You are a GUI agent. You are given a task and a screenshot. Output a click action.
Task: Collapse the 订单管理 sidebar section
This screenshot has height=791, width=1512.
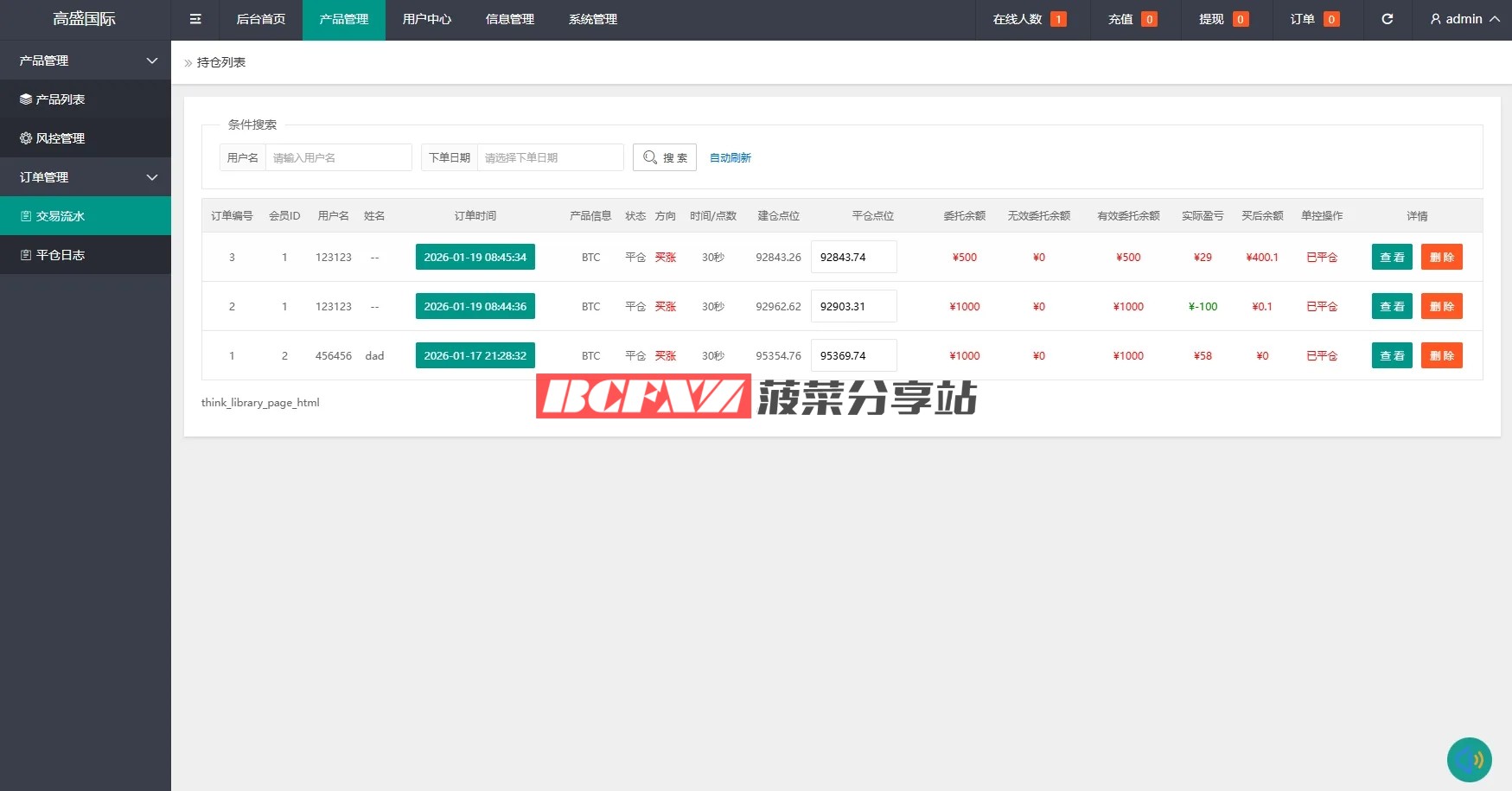click(152, 177)
